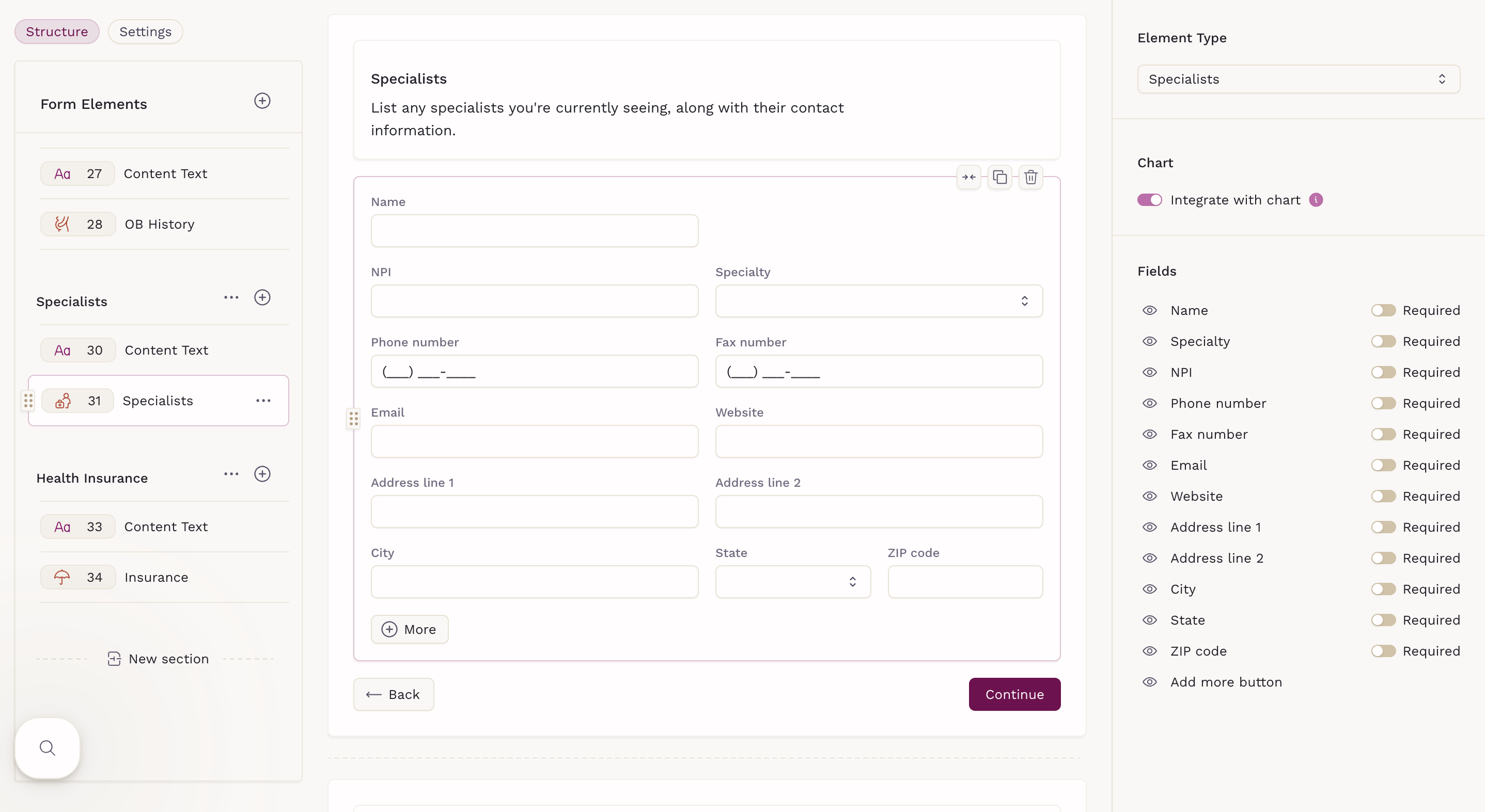
Task: Open the State dropdown in form
Action: 793,581
